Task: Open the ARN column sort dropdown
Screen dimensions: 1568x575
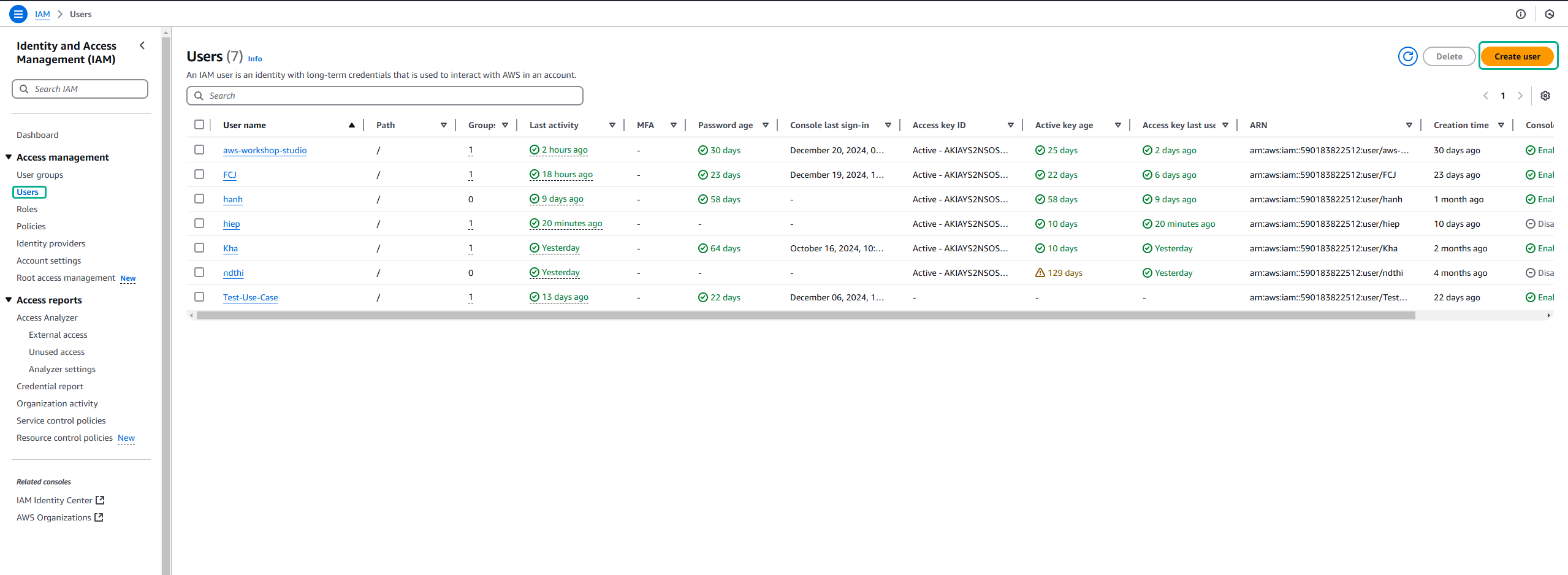Action: (x=1409, y=125)
